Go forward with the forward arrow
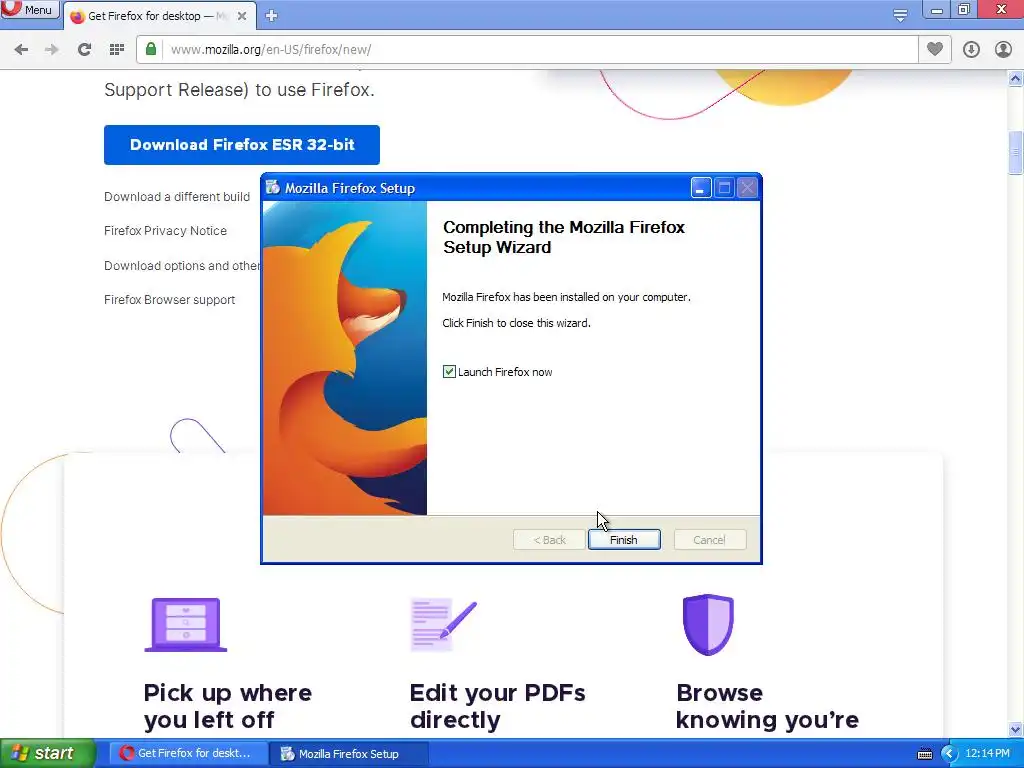The width and height of the screenshot is (1024, 768). [x=52, y=50]
